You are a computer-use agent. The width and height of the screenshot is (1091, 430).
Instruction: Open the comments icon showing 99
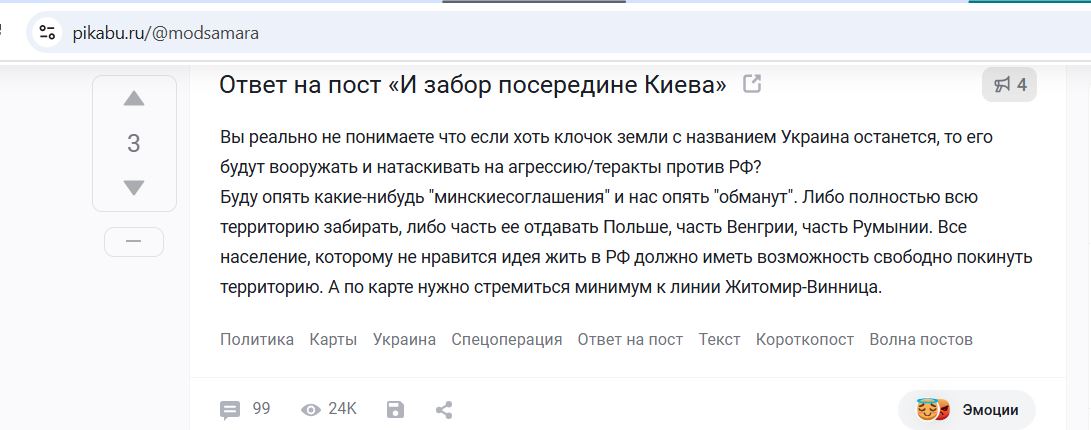230,410
